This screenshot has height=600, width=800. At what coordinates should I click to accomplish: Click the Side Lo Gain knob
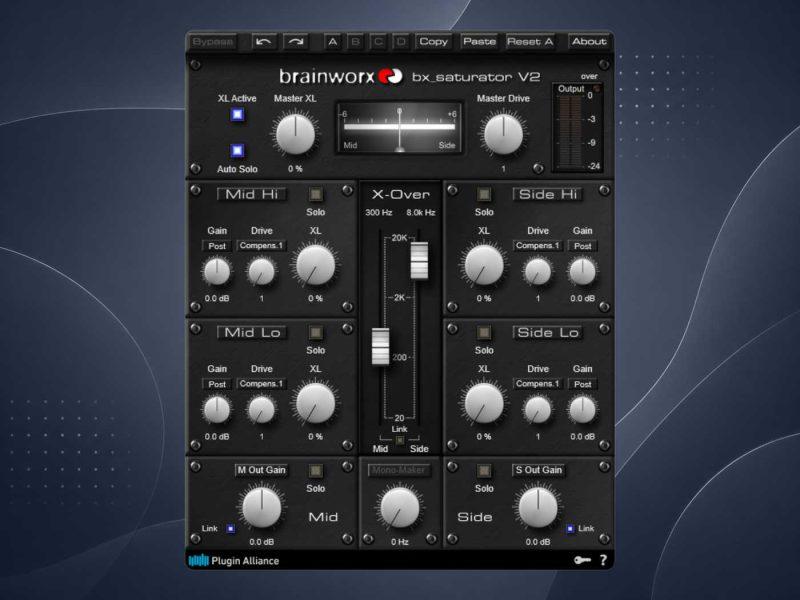583,410
